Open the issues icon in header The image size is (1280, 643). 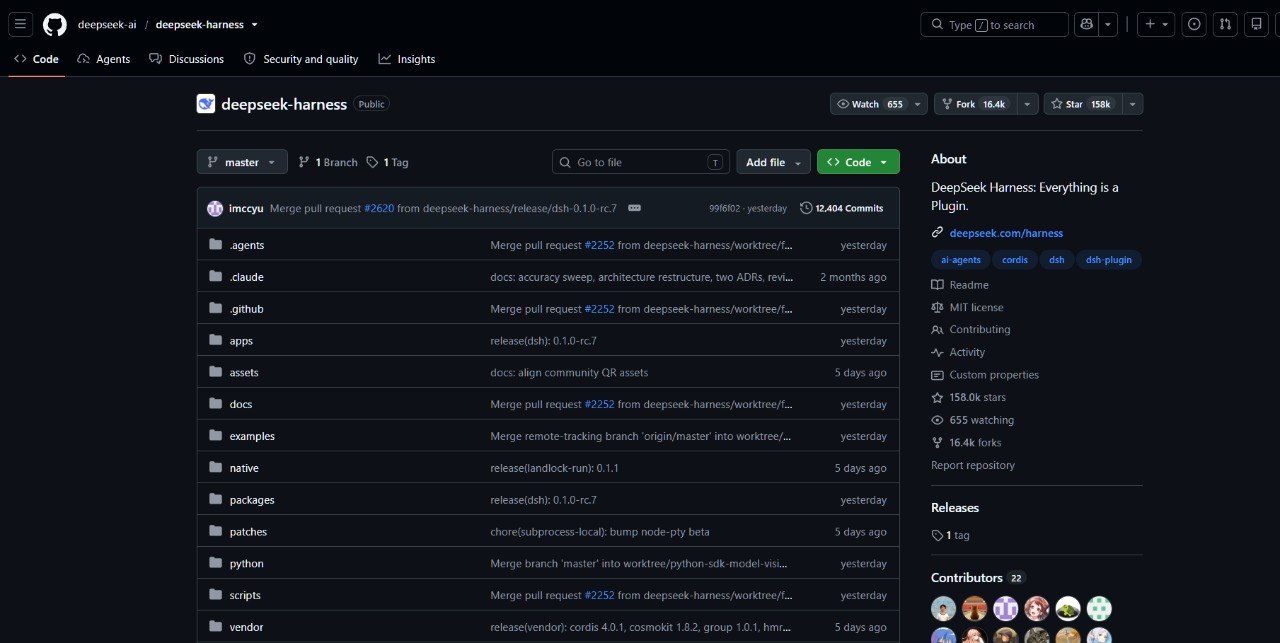(1194, 25)
